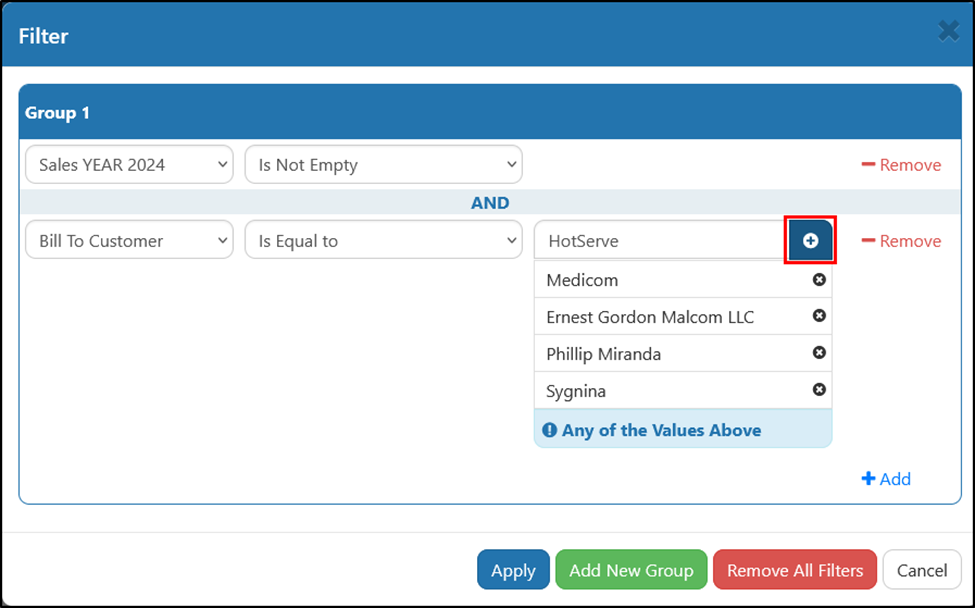Open the Bill To Customer field dropdown
This screenshot has width=975, height=608.
pos(129,240)
